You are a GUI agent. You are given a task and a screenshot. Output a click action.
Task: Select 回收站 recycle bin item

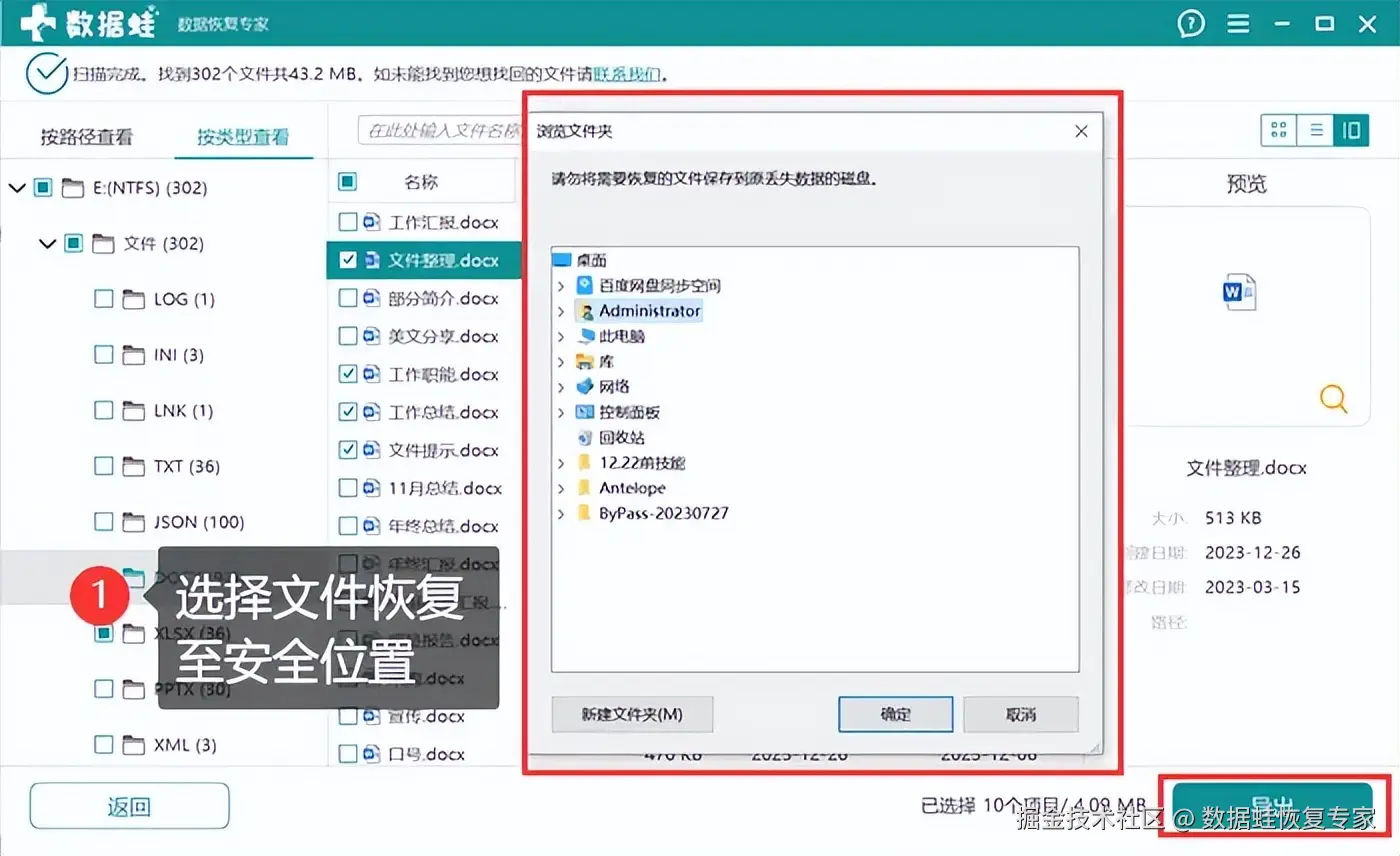[x=621, y=437]
